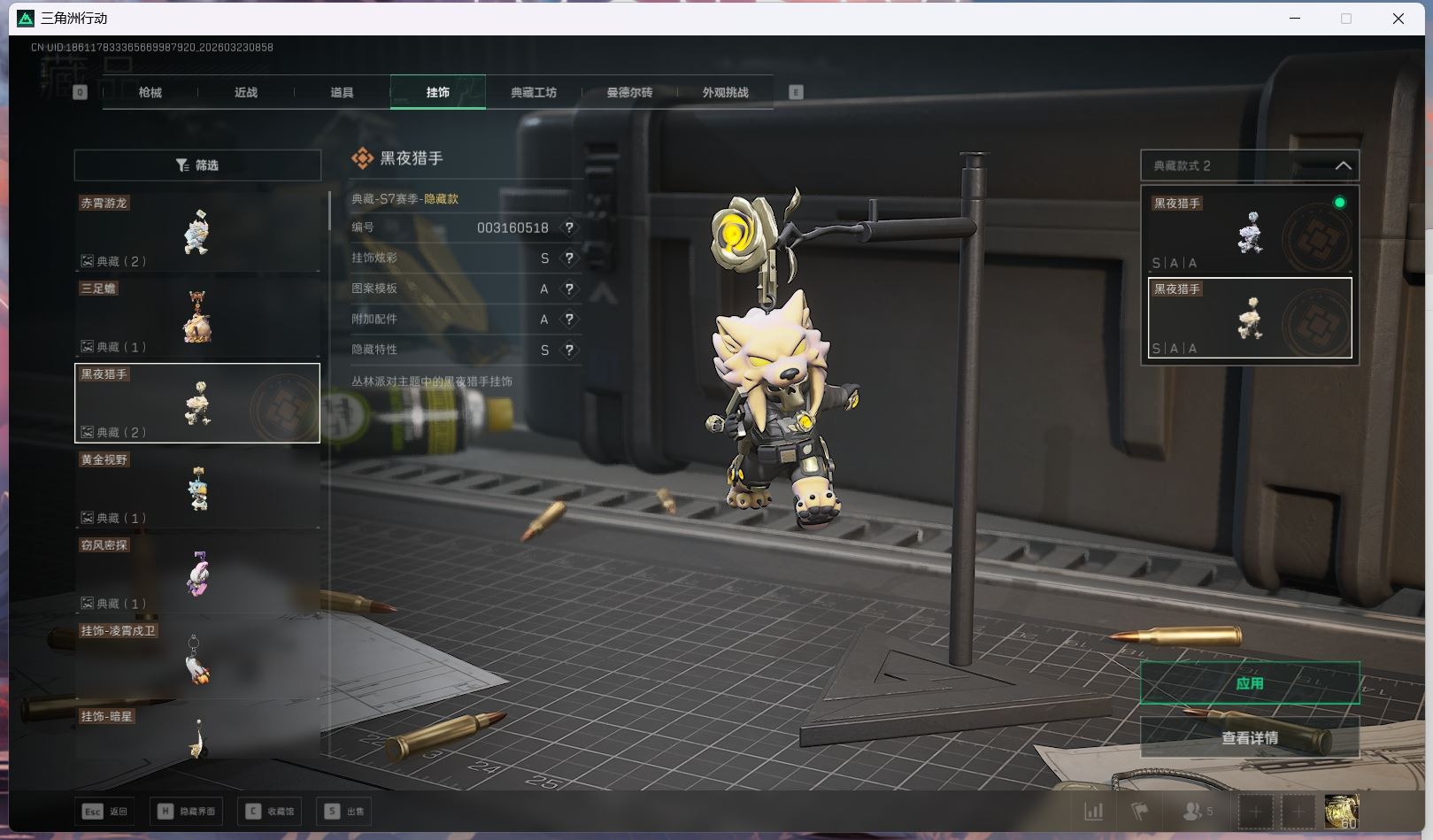Click the green 应用 button
The height and width of the screenshot is (840, 1433).
[x=1249, y=683]
